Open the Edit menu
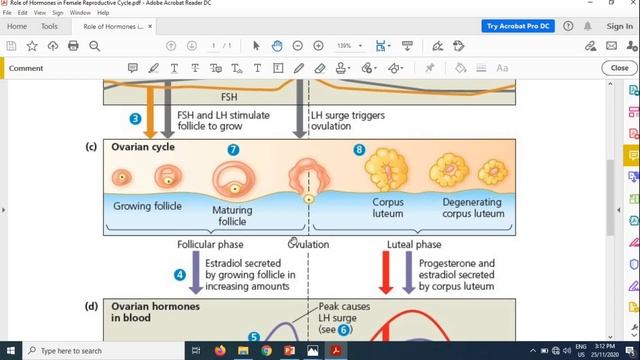The image size is (640, 360). click(22, 13)
